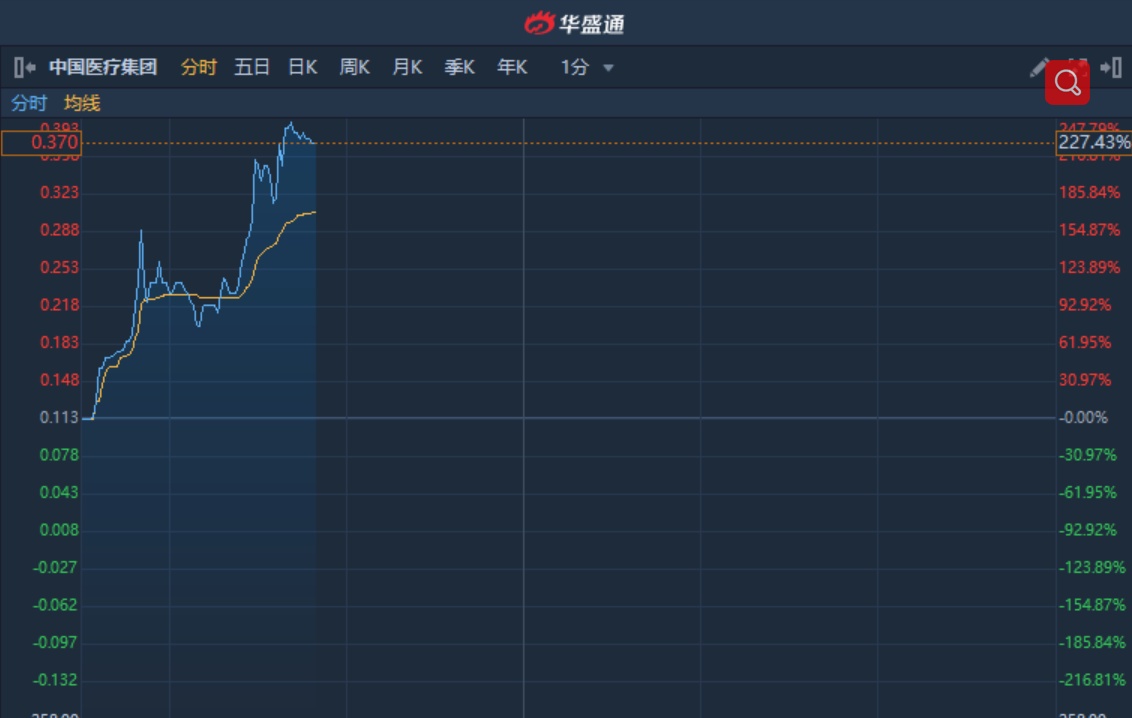Click the 227.43% change percentage label
Viewport: 1132px width, 718px height.
coord(1094,143)
